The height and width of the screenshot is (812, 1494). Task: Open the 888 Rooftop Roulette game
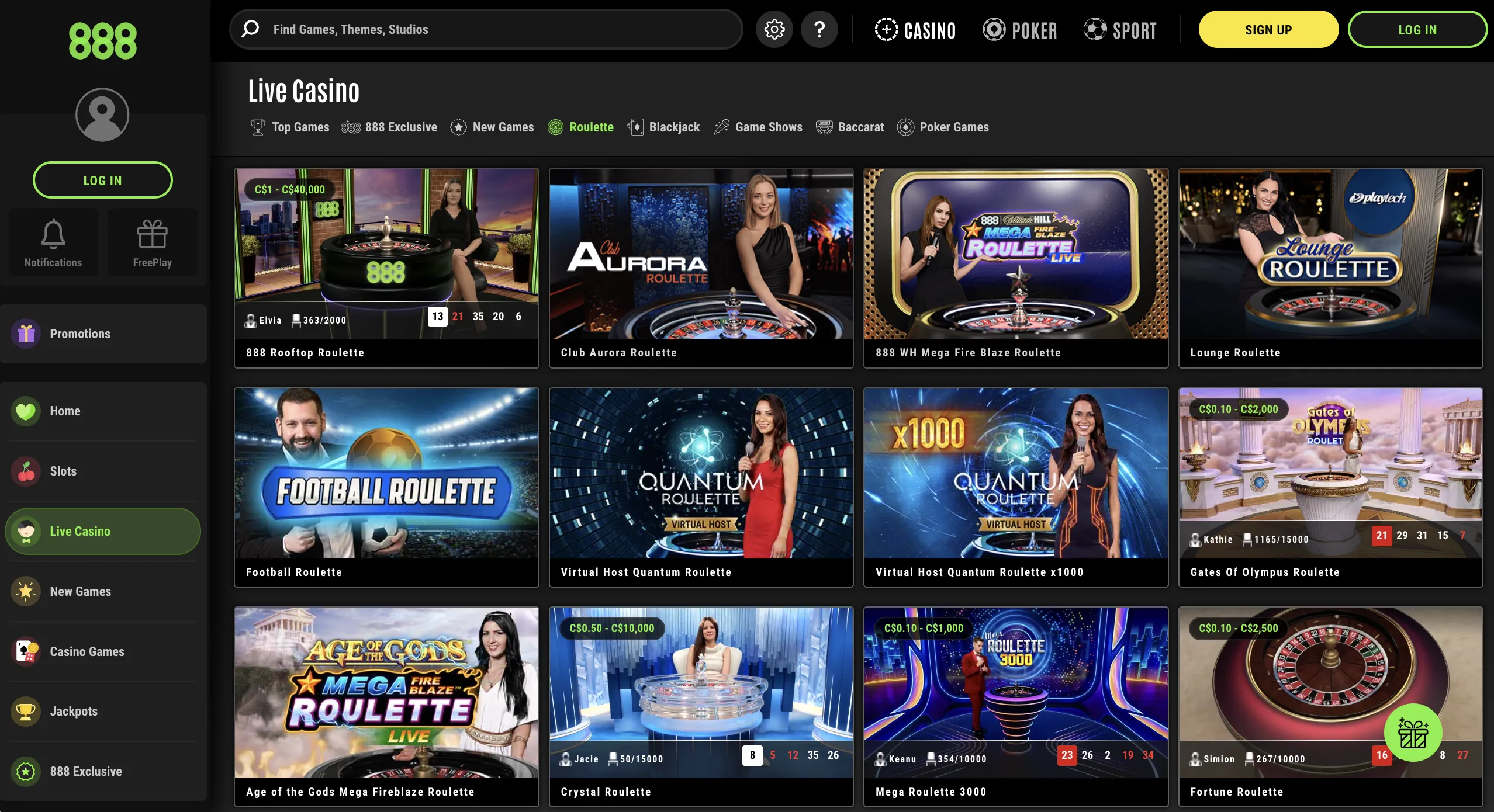coord(386,268)
